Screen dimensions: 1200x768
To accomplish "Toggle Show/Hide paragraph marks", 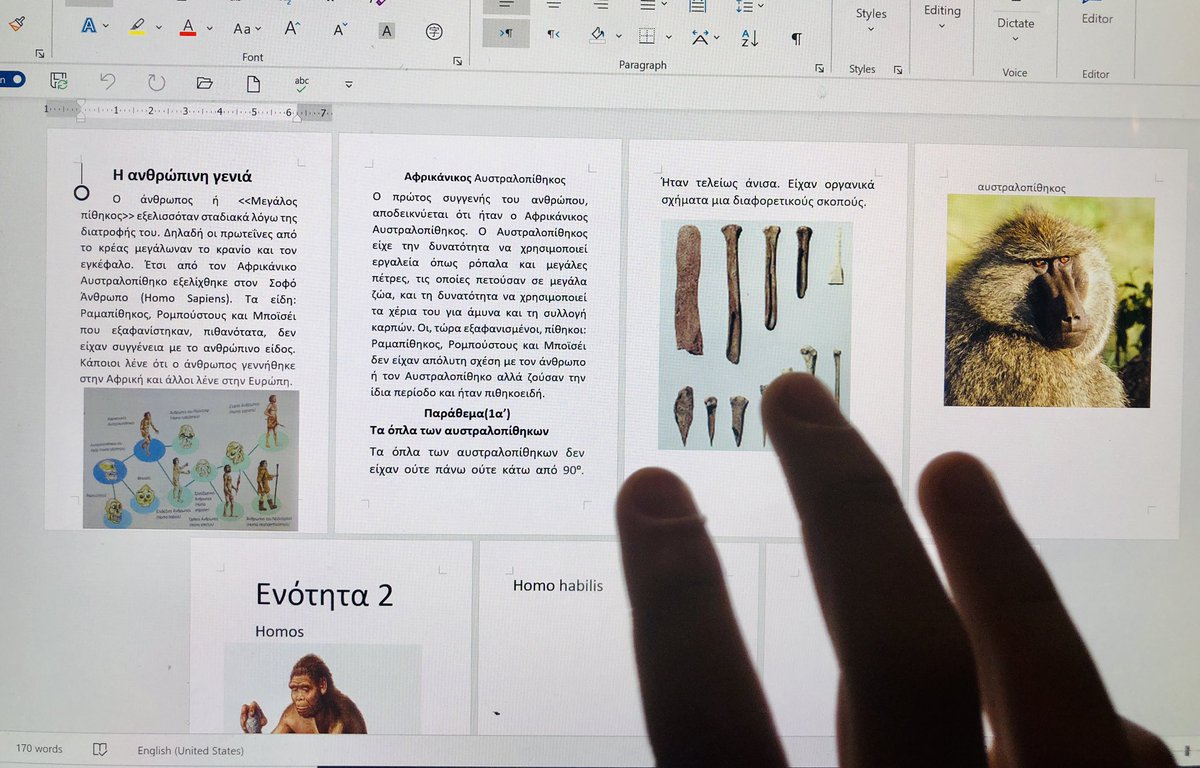I will click(x=797, y=39).
